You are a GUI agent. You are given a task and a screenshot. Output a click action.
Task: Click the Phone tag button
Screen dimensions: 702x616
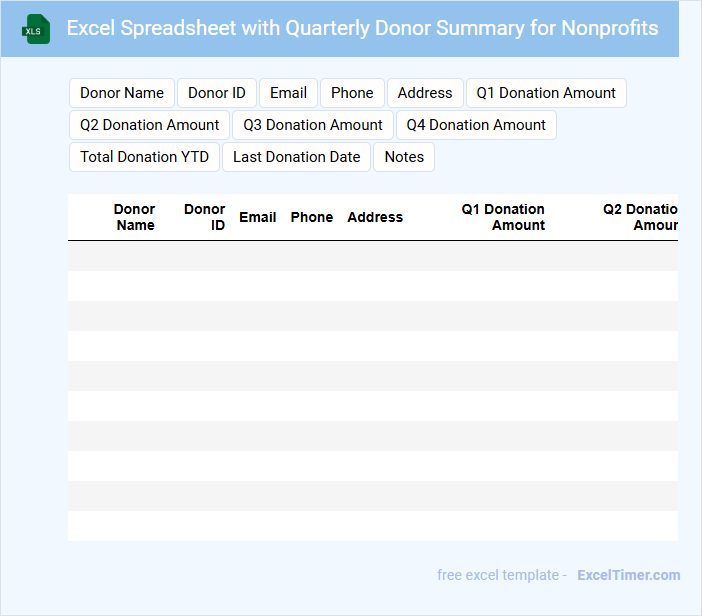coord(352,93)
